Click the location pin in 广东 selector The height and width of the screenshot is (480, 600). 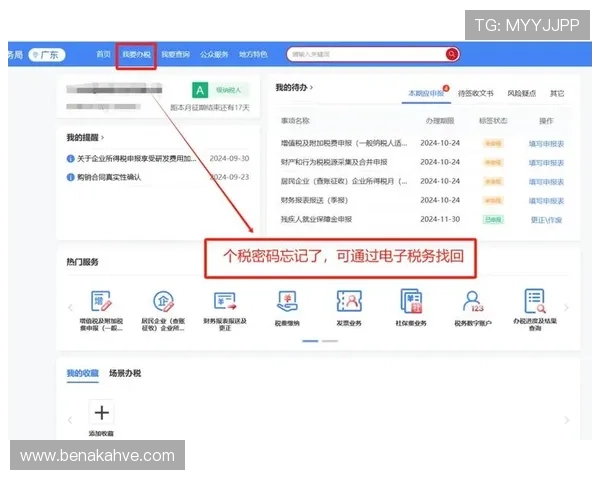pyautogui.click(x=36, y=55)
